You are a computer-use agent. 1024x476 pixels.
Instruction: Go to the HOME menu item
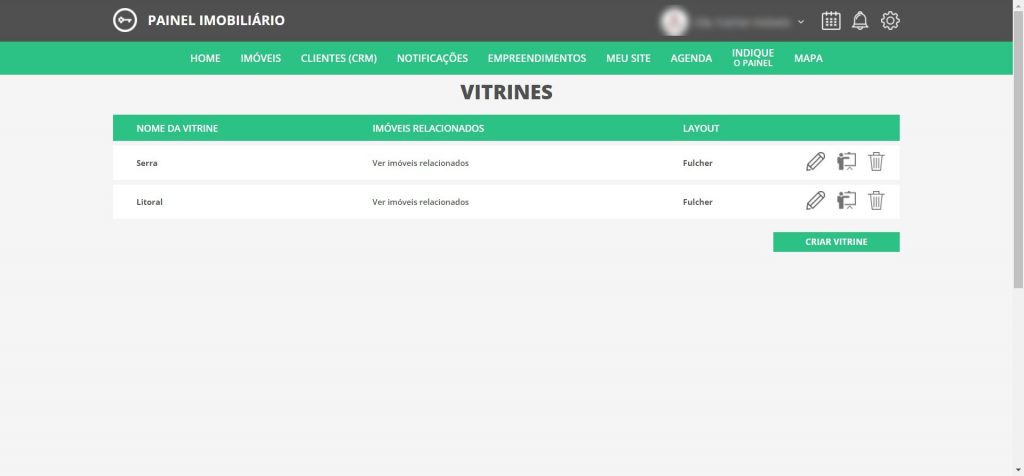[205, 58]
